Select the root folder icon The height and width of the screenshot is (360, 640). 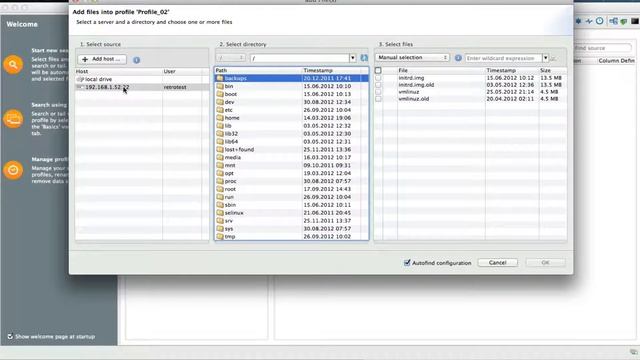coord(220,189)
